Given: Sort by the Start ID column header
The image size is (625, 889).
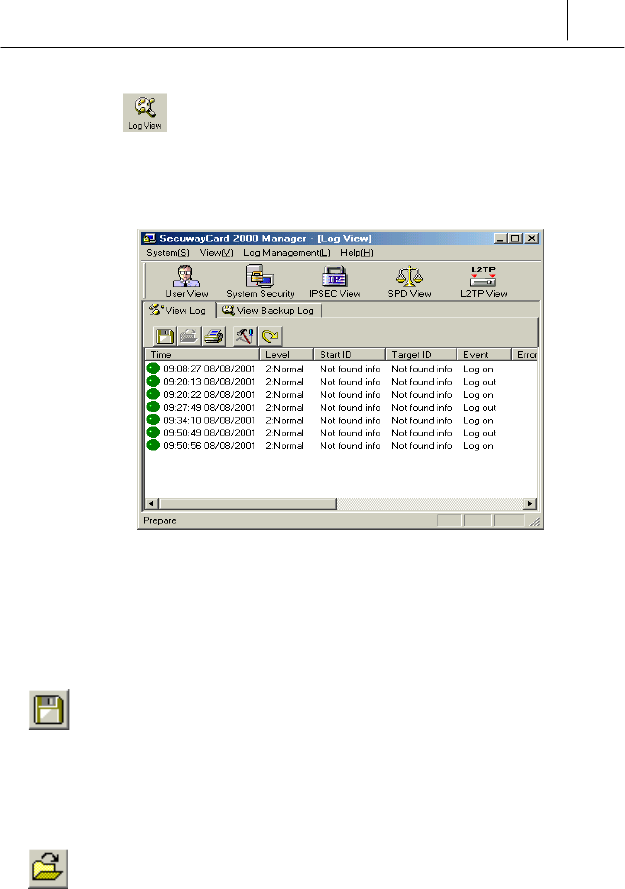Looking at the screenshot, I should (349, 354).
